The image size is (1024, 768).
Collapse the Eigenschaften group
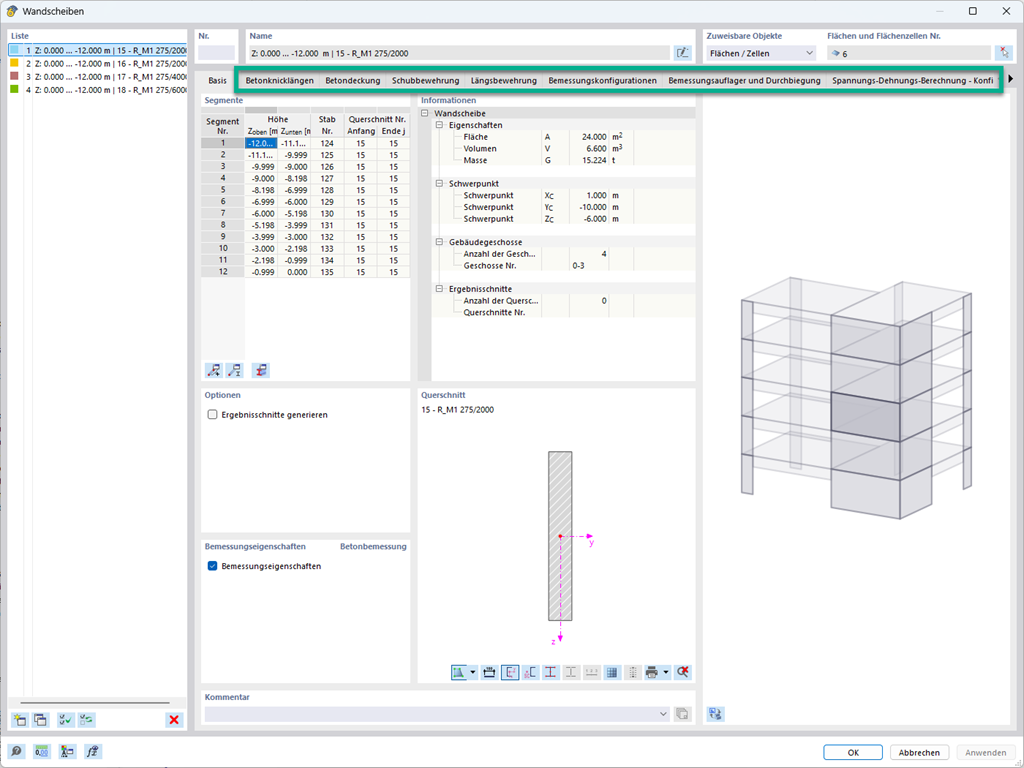click(440, 125)
